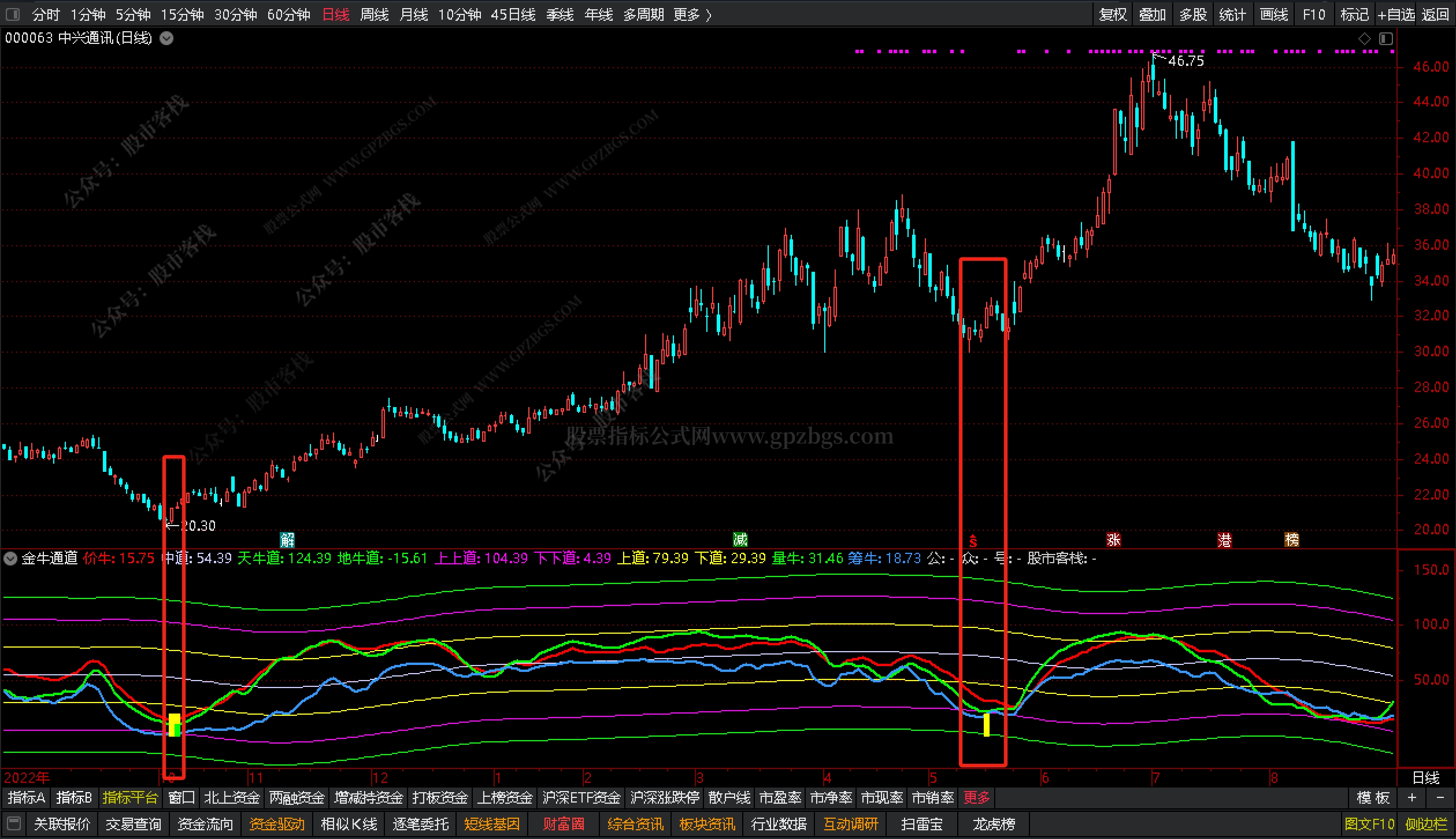Open 画线 drawing tools
Screen dimensions: 1456x839
click(x=1274, y=14)
